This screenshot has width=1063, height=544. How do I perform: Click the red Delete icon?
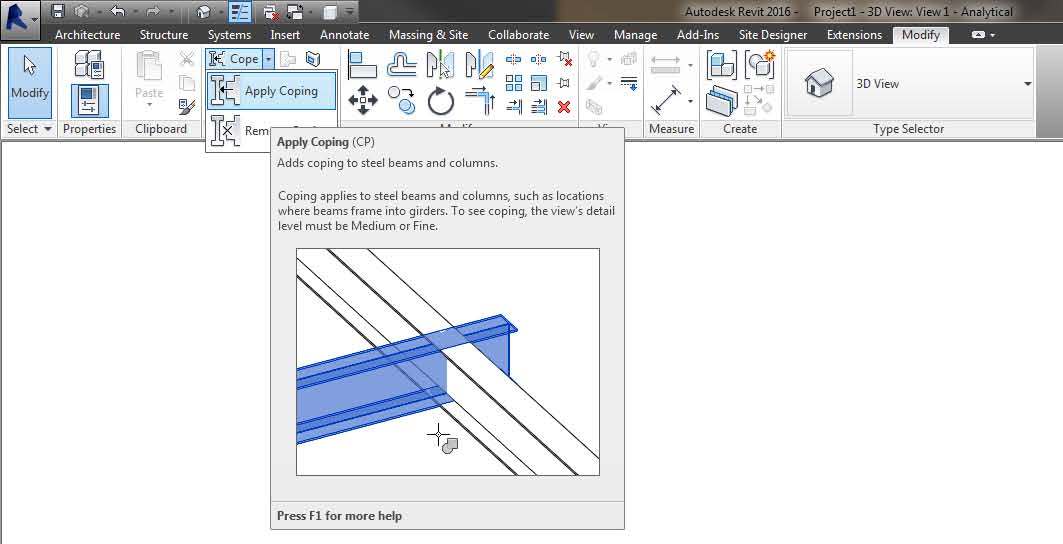click(564, 106)
